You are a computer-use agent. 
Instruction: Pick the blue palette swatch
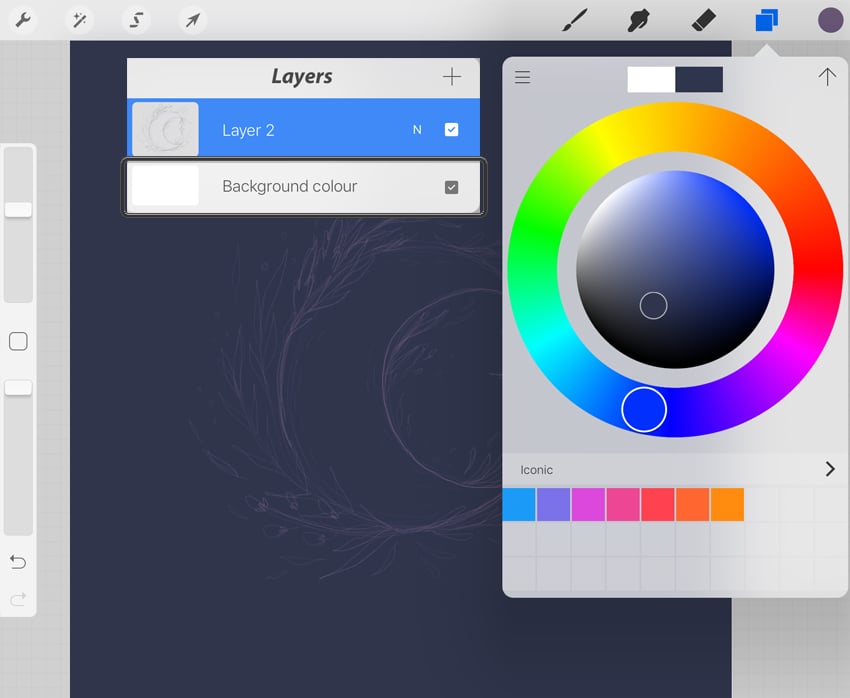pos(519,505)
